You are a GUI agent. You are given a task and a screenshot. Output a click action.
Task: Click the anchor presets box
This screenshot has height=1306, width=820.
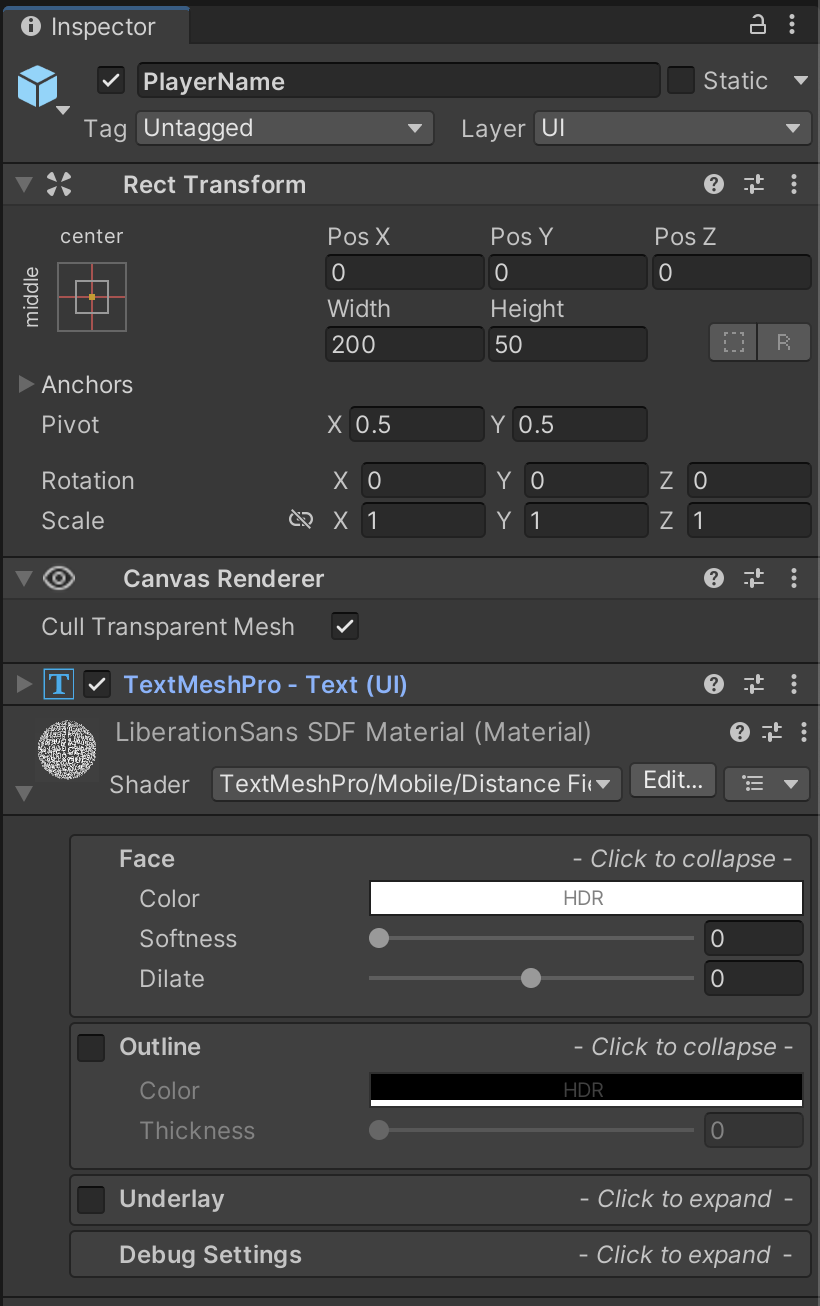tap(92, 297)
